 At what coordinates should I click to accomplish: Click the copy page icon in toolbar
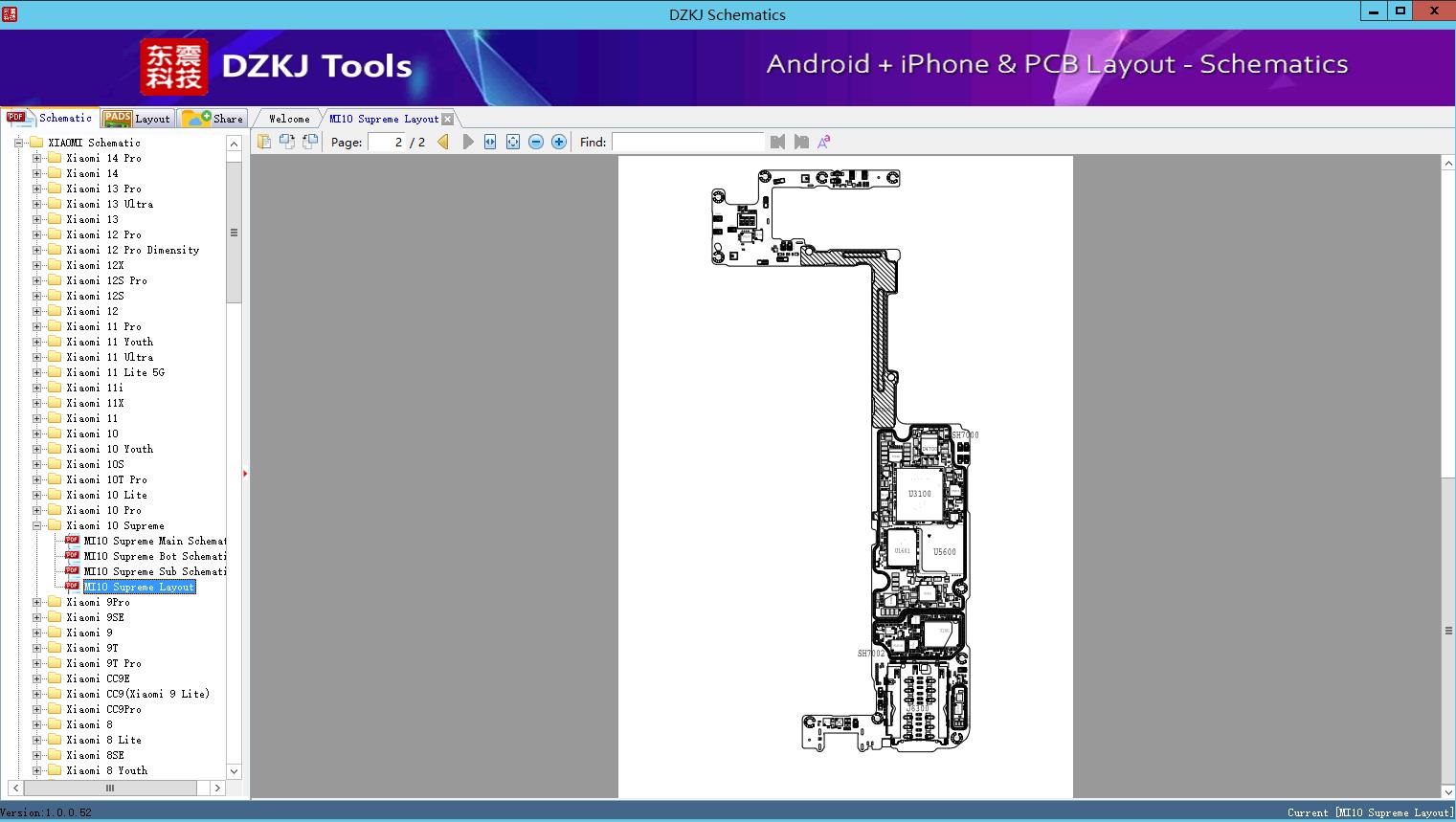264,142
